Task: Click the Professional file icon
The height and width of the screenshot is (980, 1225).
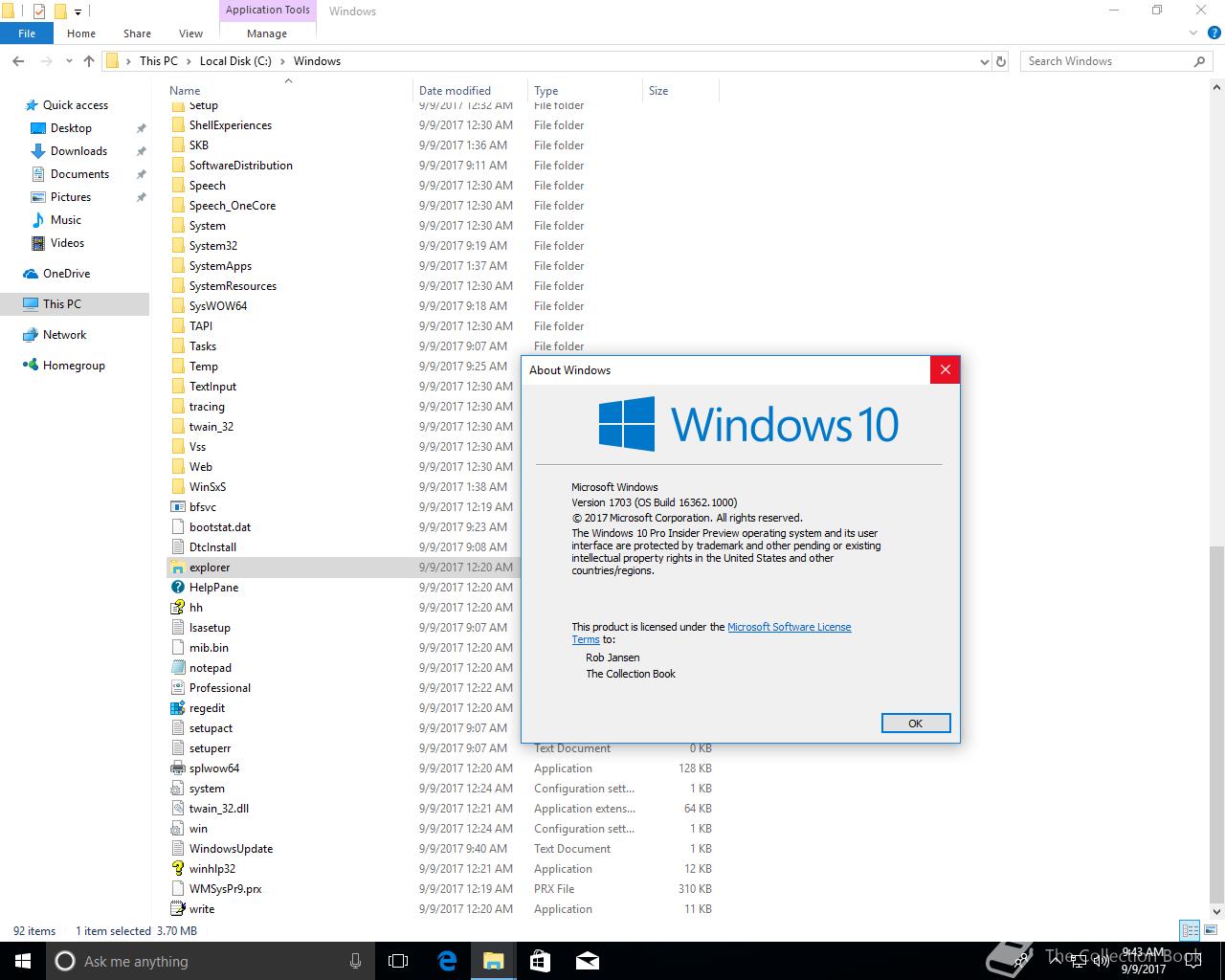Action: pos(177,688)
